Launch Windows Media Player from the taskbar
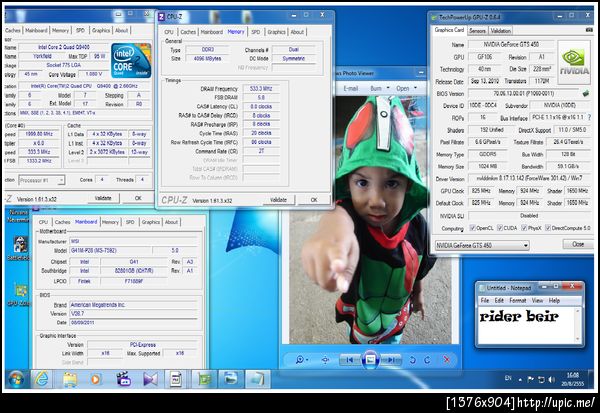 point(96,379)
